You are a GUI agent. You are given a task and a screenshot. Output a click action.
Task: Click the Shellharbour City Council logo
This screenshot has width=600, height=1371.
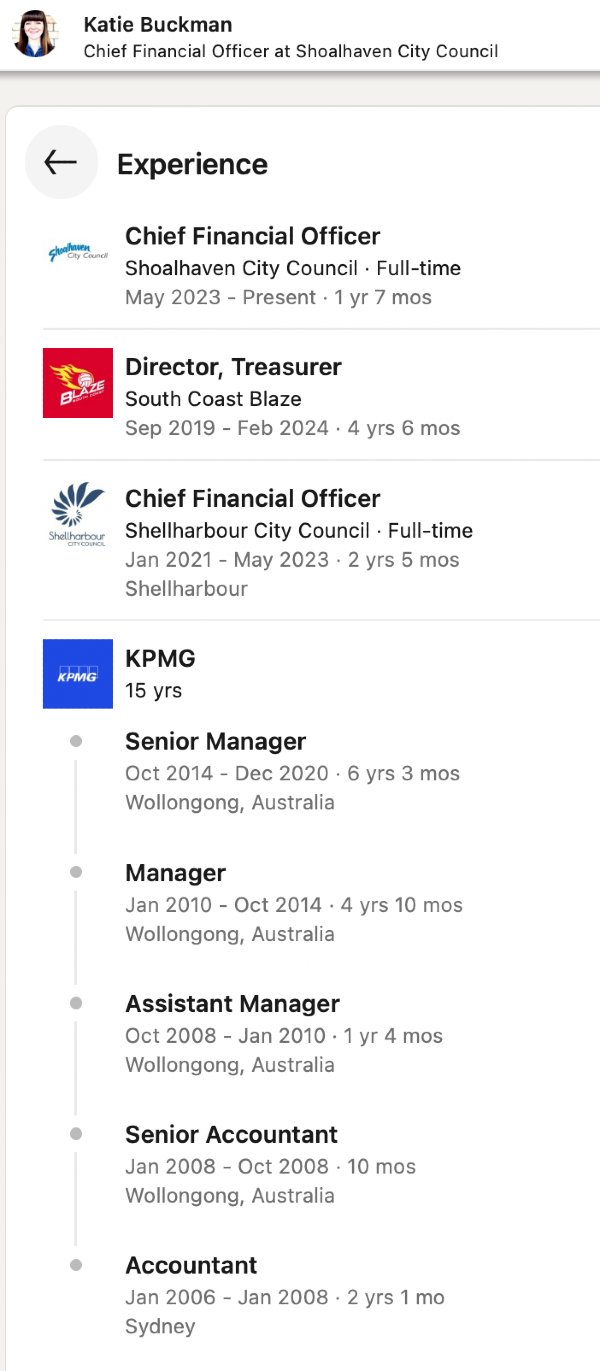(78, 514)
